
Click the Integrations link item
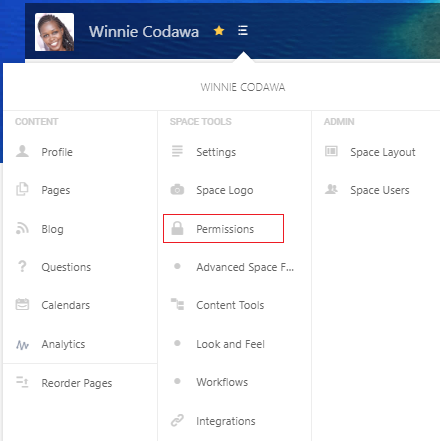[x=226, y=421]
